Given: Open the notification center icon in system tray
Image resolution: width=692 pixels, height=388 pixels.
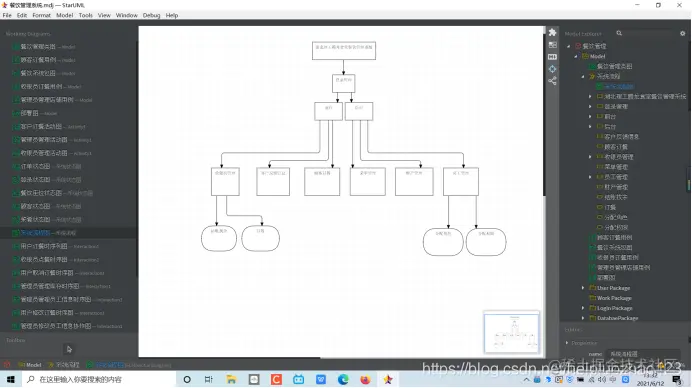Looking at the screenshot, I should pyautogui.click(x=677, y=379).
